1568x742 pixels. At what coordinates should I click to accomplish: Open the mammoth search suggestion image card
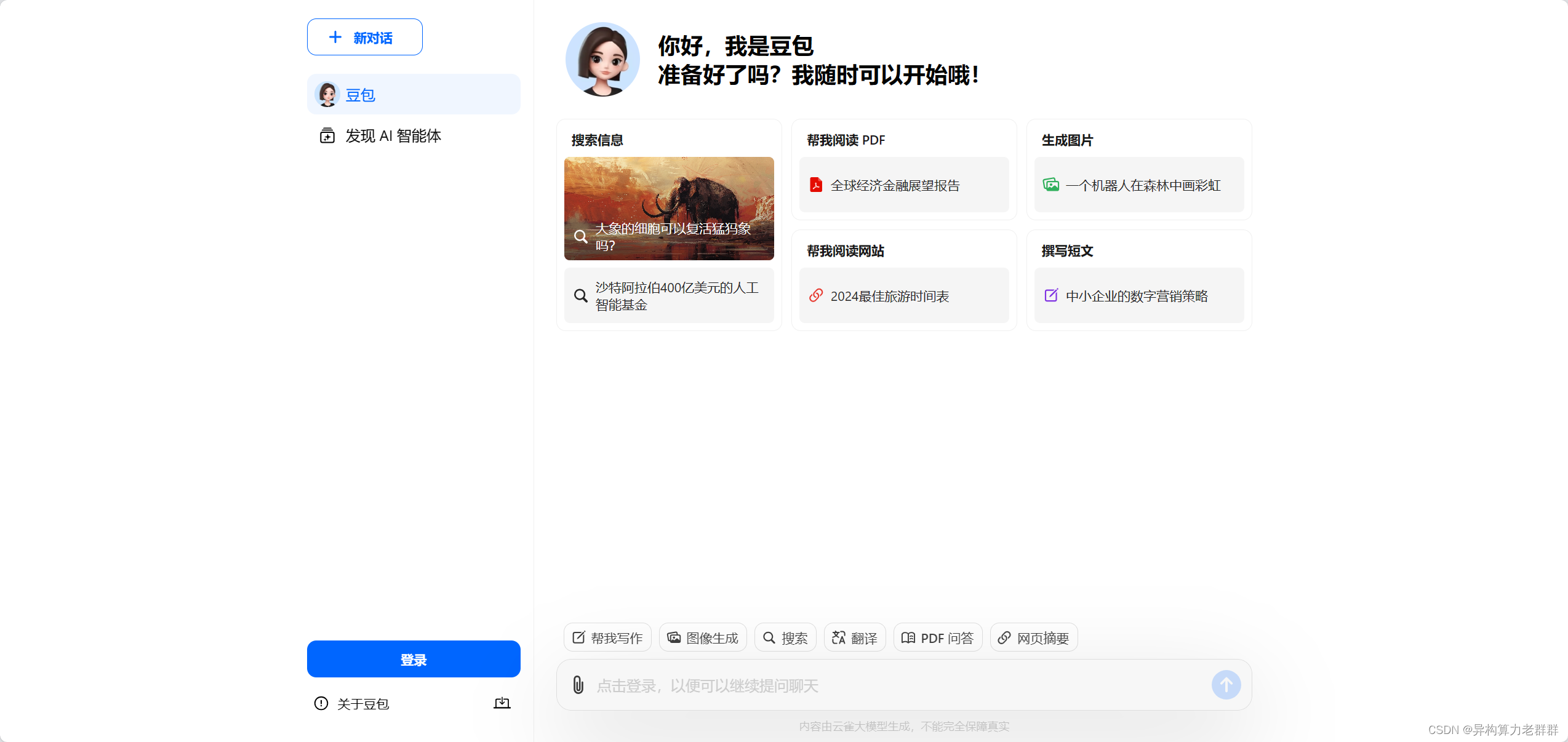coord(669,209)
